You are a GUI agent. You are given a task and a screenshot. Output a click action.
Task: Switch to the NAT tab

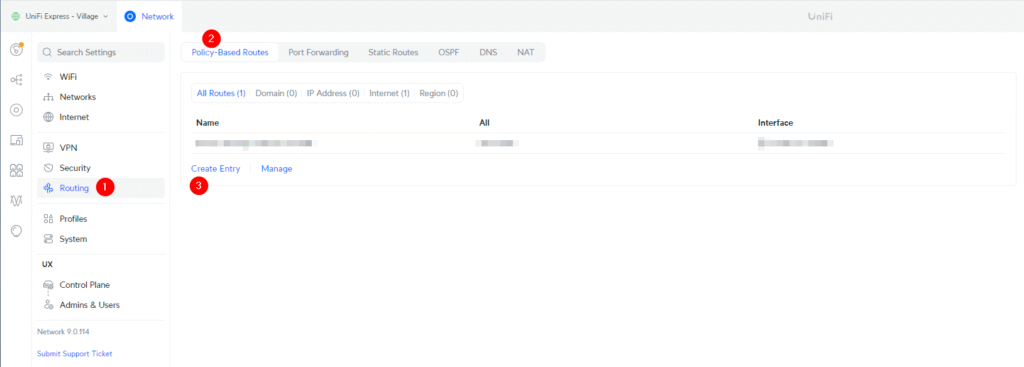tap(526, 52)
